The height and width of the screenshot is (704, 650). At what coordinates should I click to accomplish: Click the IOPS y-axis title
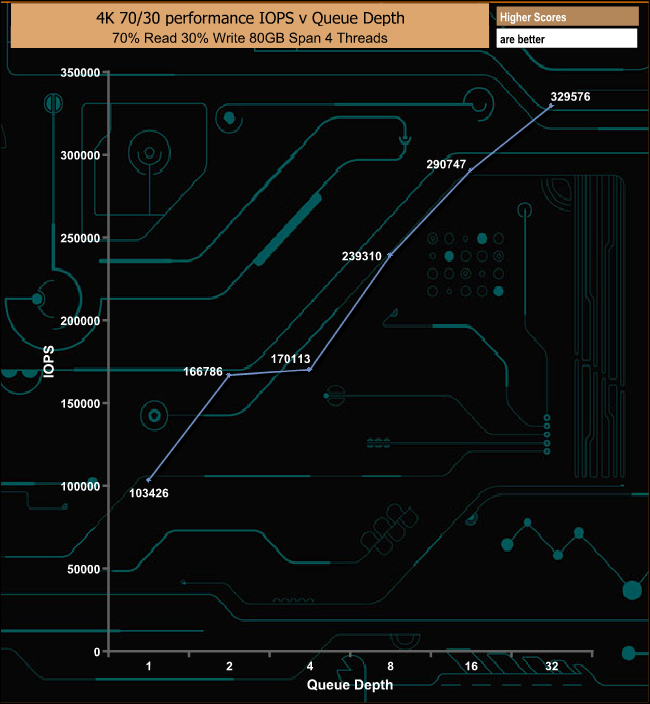tap(49, 361)
